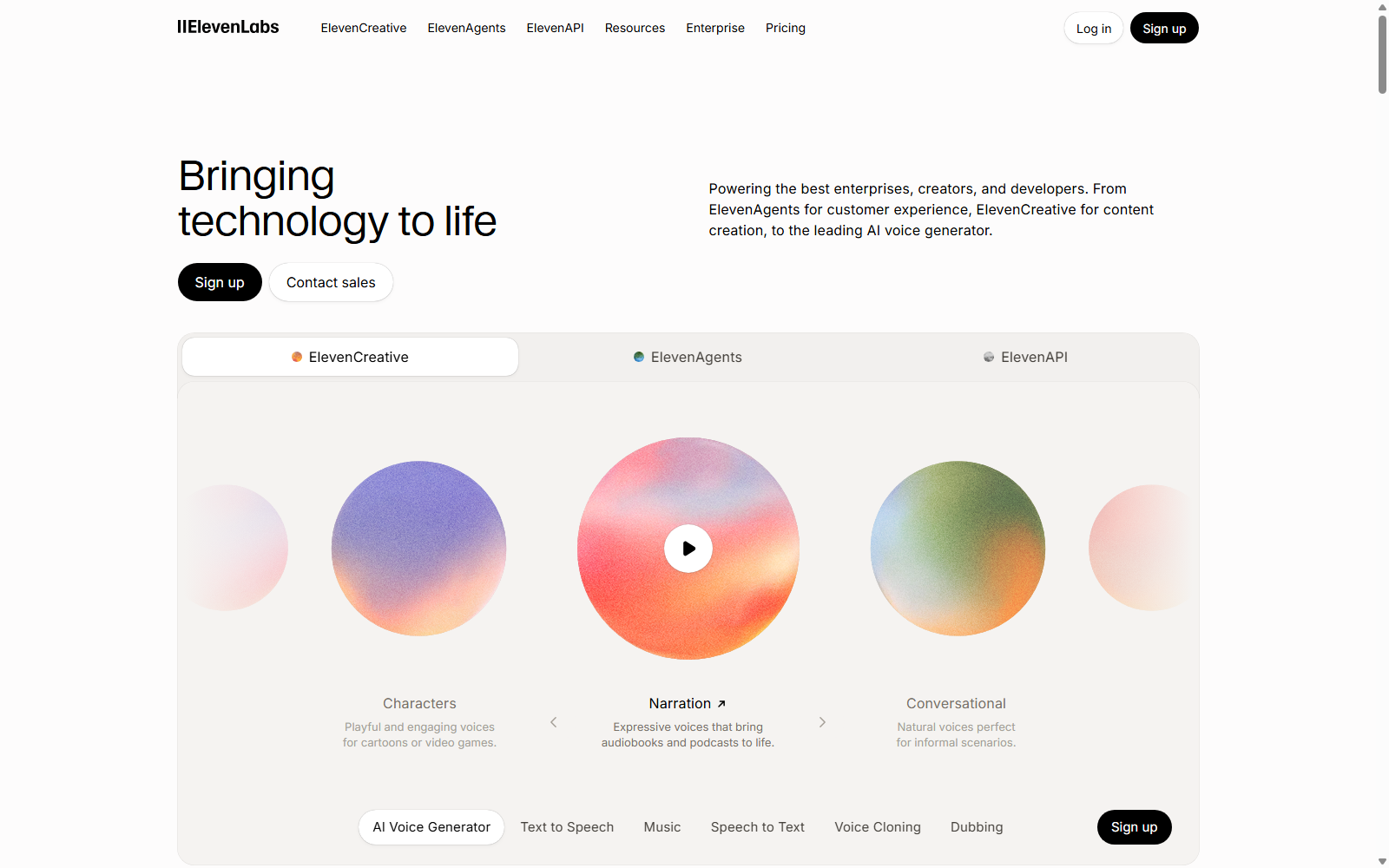Switch to Voice Cloning
1389x868 pixels.
click(x=878, y=827)
